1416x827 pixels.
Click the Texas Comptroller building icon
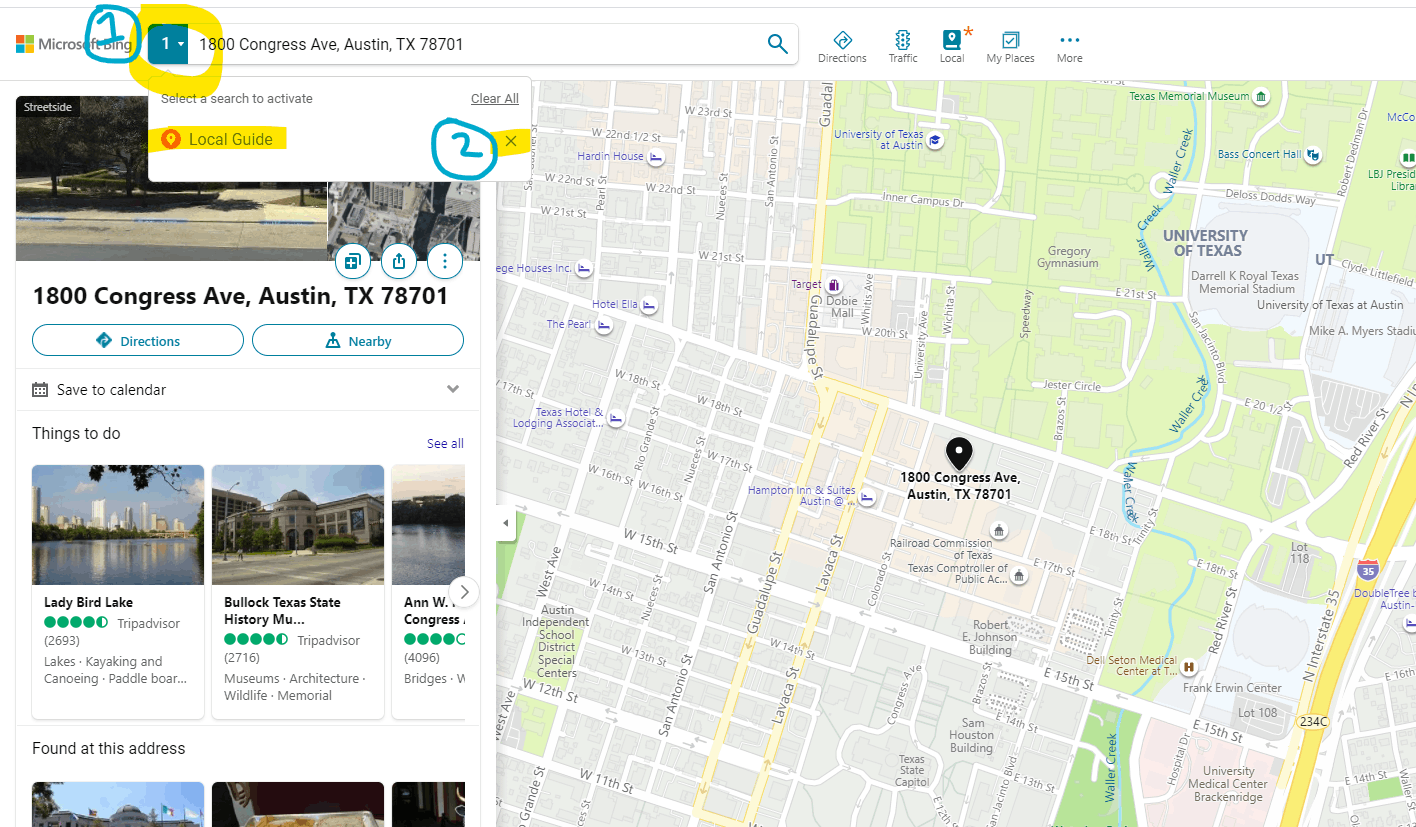tap(1018, 575)
